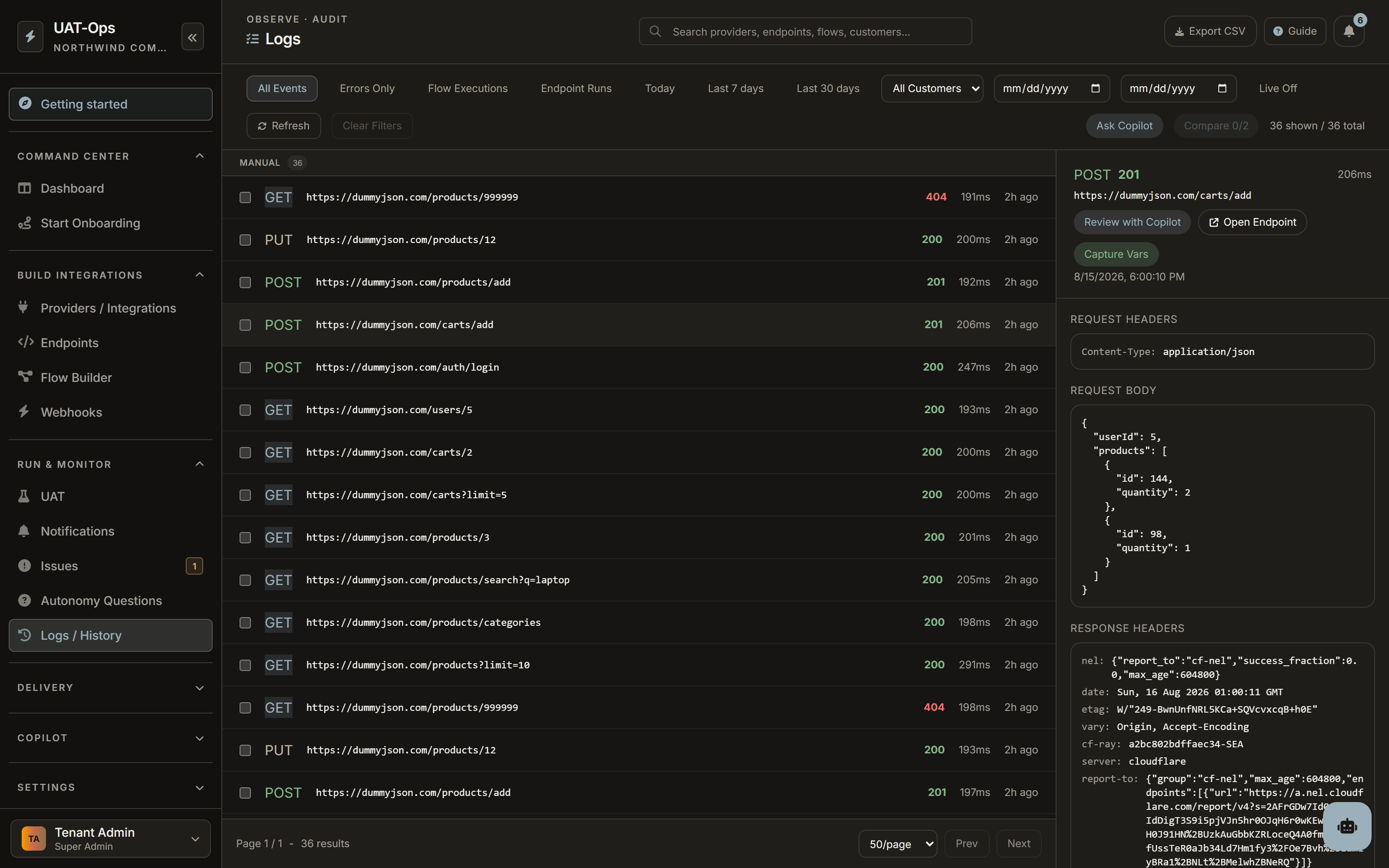Viewport: 1389px width, 868px height.
Task: Click the Providers plug icon
Action: 23,307
